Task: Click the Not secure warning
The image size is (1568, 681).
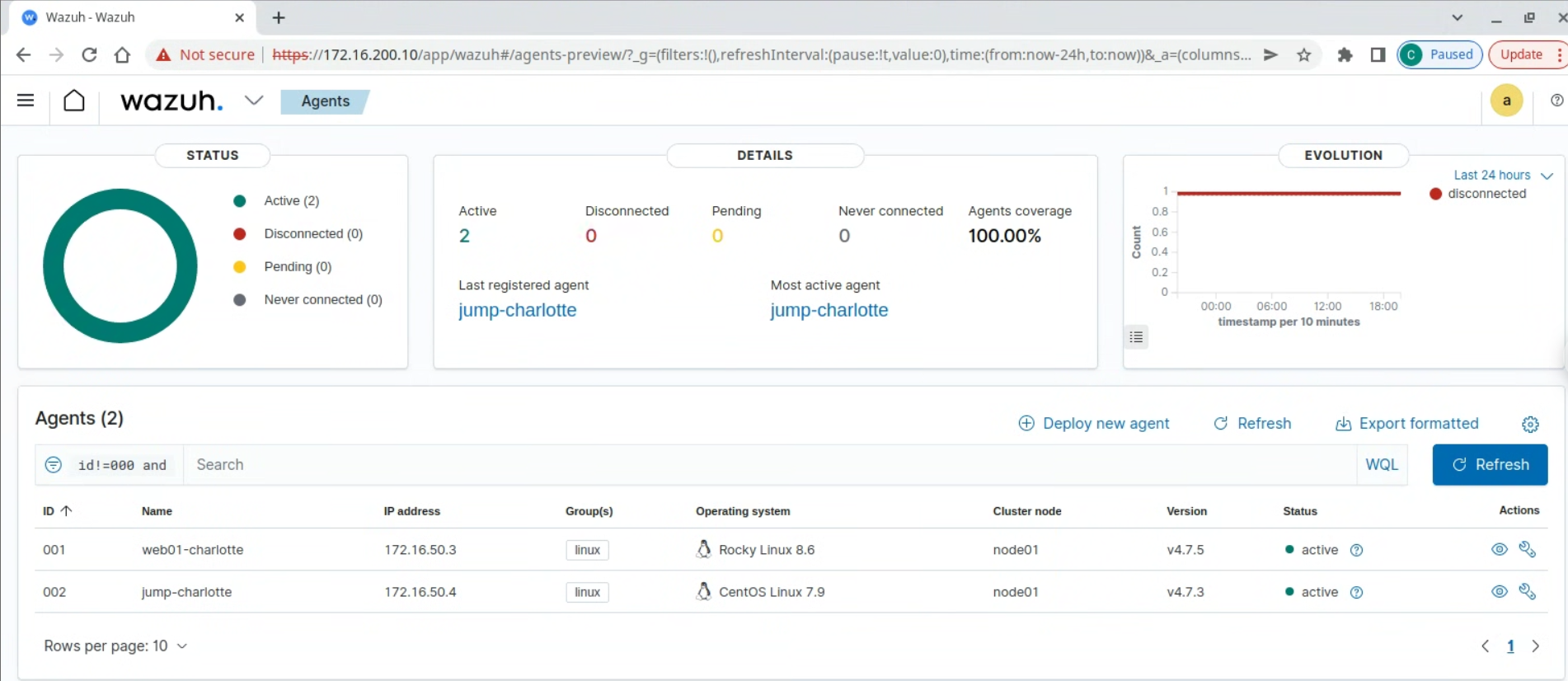Action: coord(206,55)
